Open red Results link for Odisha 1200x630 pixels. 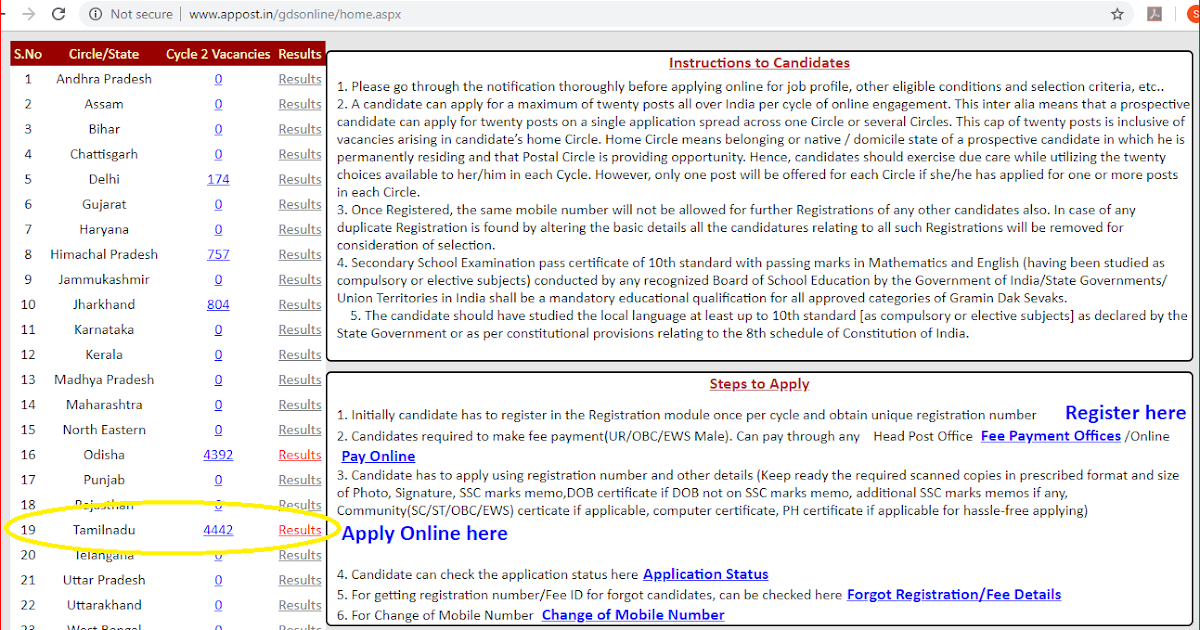point(300,454)
